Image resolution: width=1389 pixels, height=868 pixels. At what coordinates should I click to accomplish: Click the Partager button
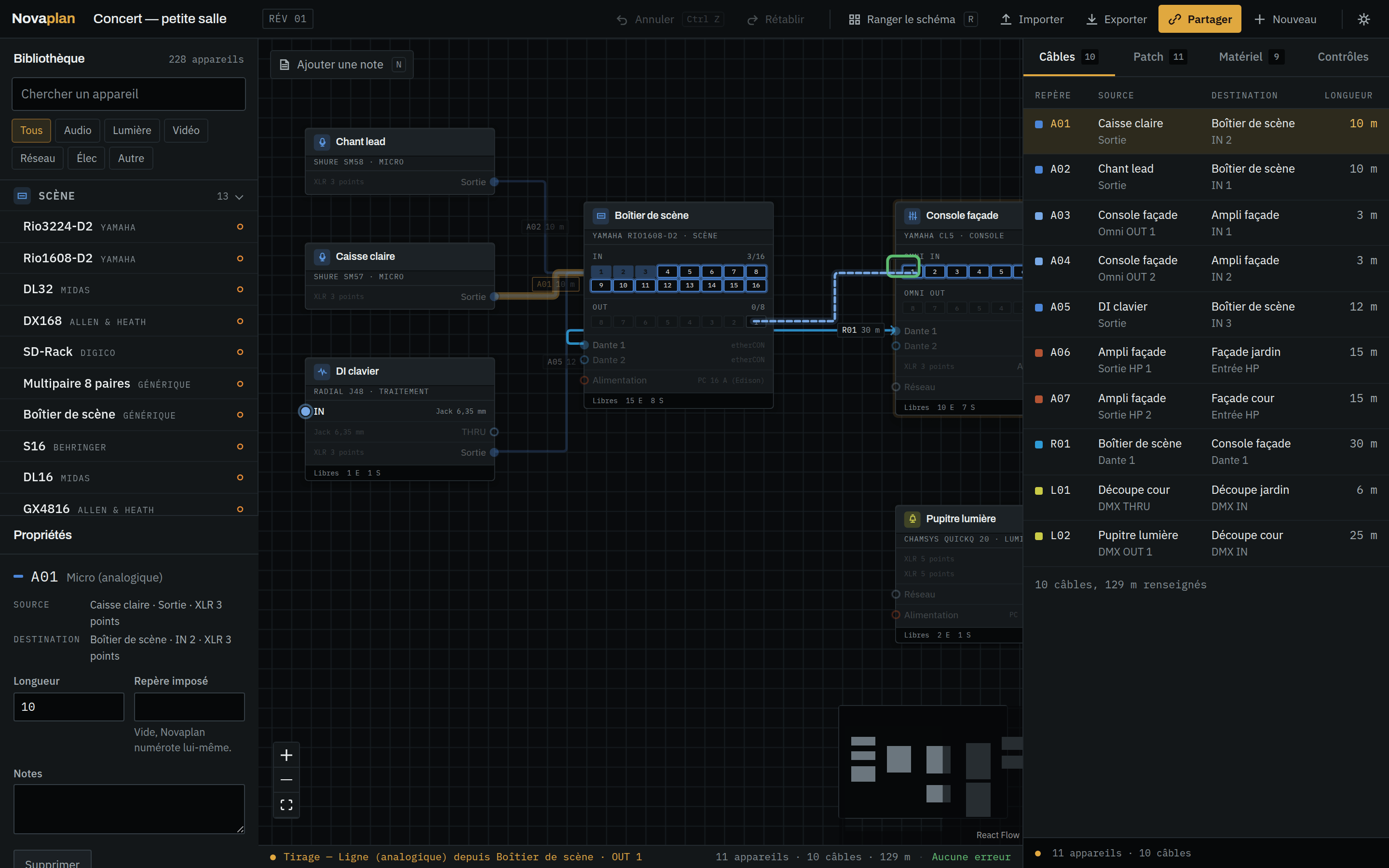click(1199, 19)
